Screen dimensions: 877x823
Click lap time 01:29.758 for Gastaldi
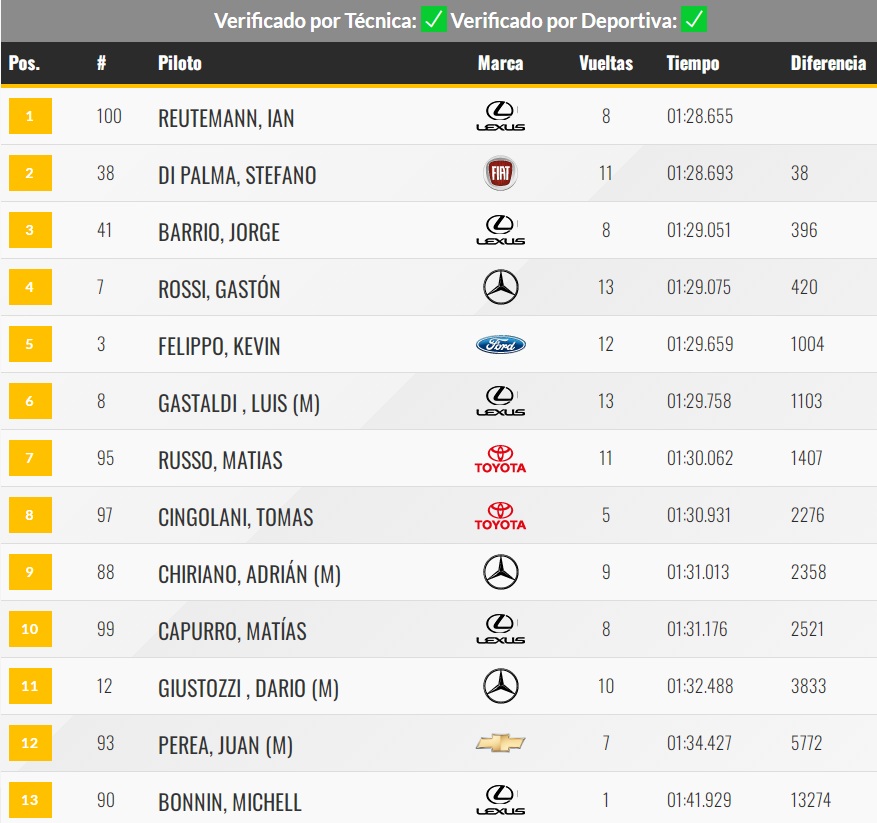point(699,401)
